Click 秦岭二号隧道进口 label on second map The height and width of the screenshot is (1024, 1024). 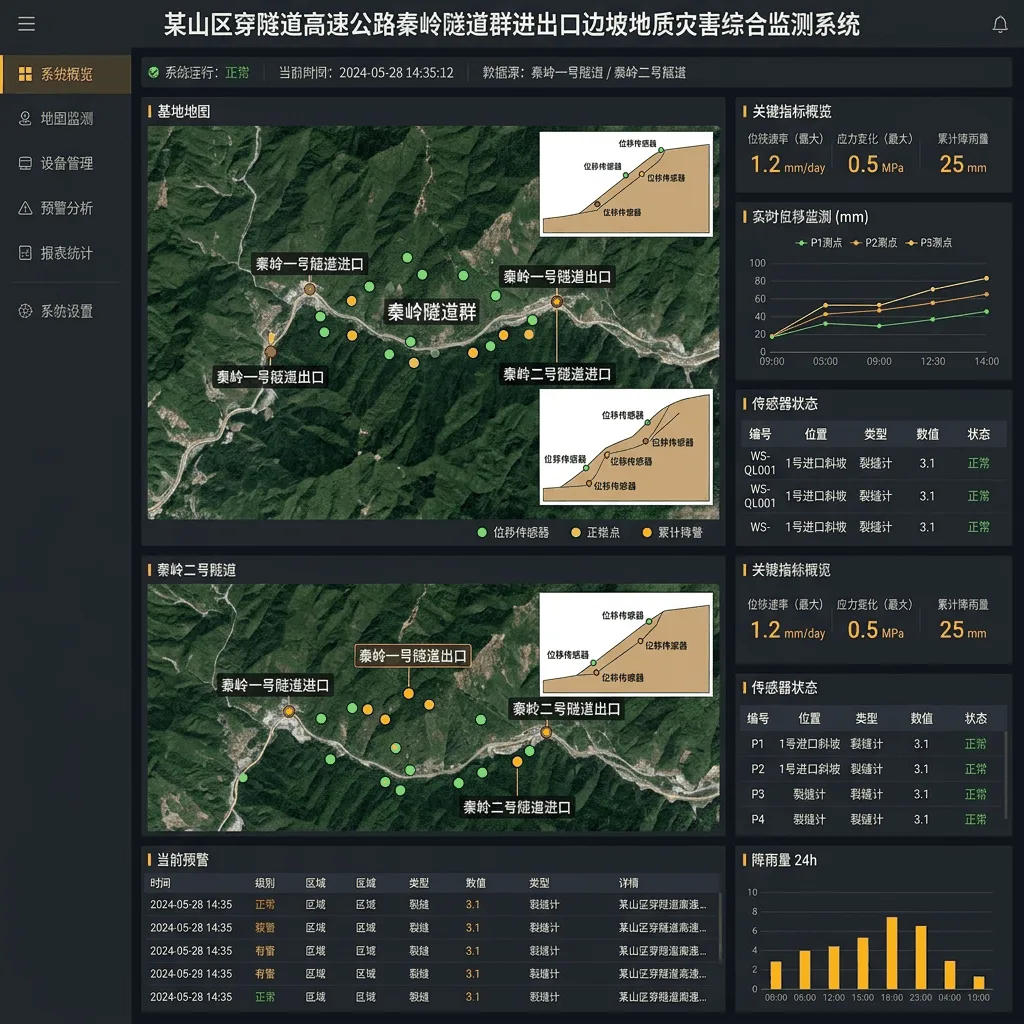pos(517,807)
